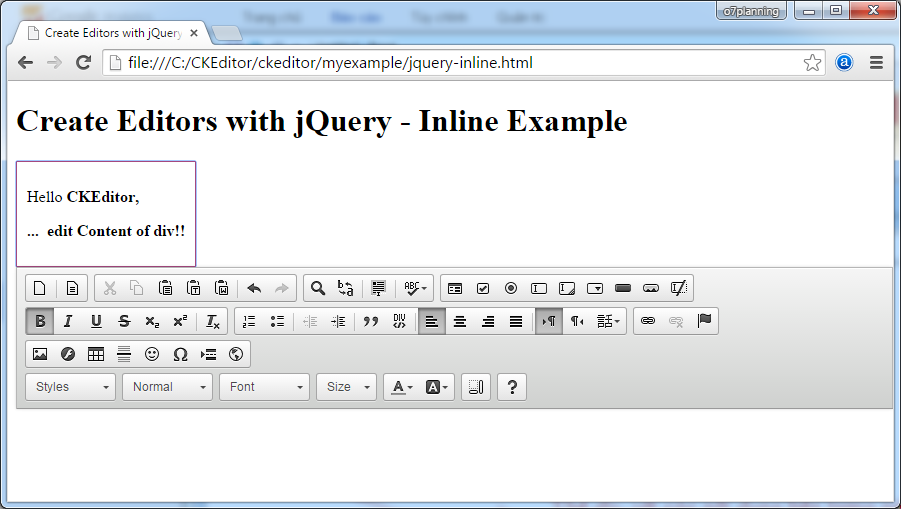
Task: Align the text right
Action: point(488,321)
